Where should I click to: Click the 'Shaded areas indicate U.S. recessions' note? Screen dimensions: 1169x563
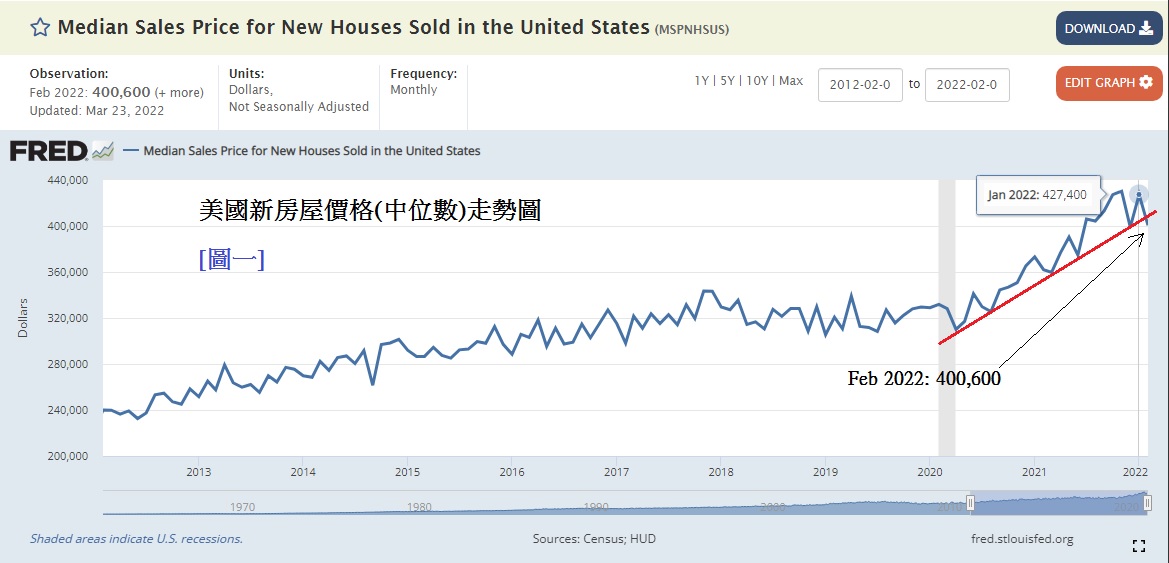136,539
